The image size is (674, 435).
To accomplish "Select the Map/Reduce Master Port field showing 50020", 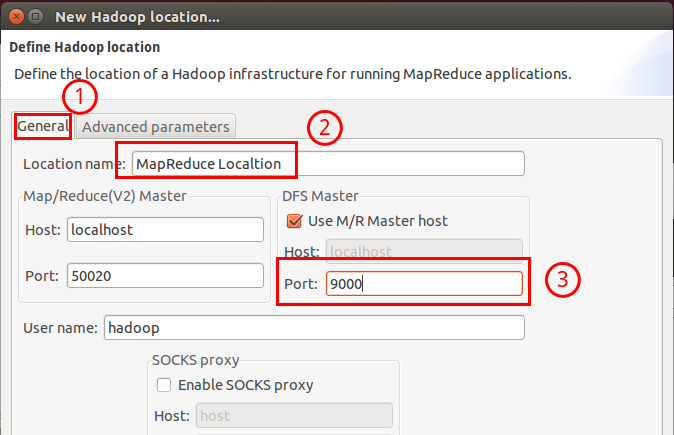I will (x=164, y=276).
